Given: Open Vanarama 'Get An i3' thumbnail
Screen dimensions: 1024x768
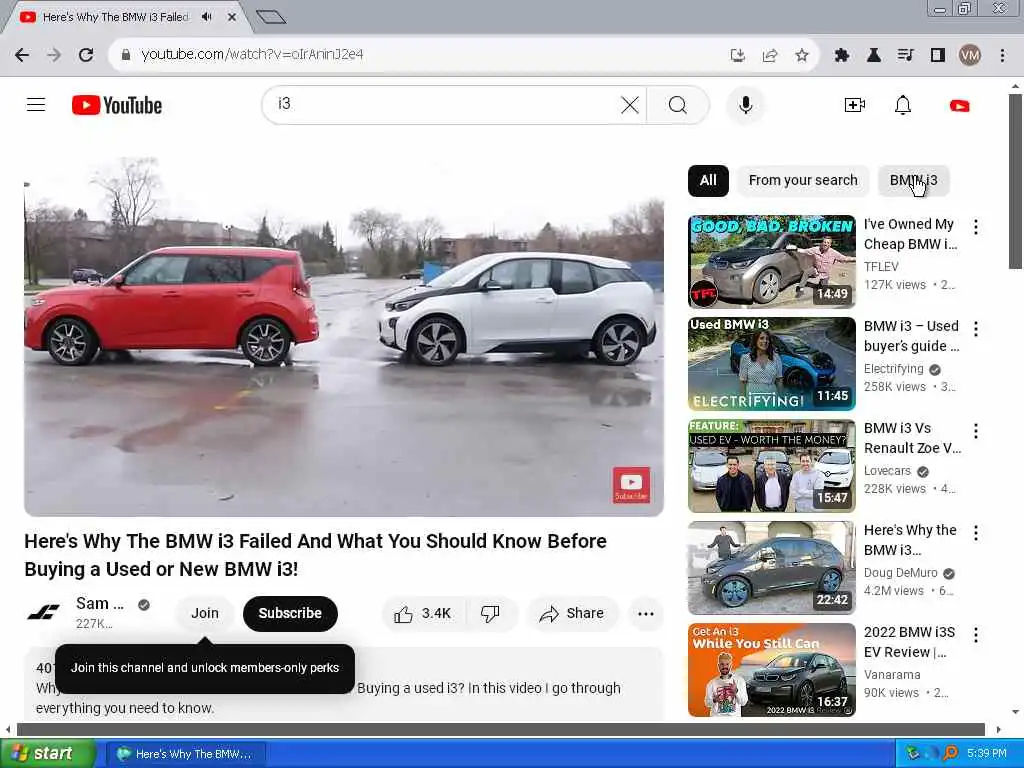Looking at the screenshot, I should (x=771, y=669).
